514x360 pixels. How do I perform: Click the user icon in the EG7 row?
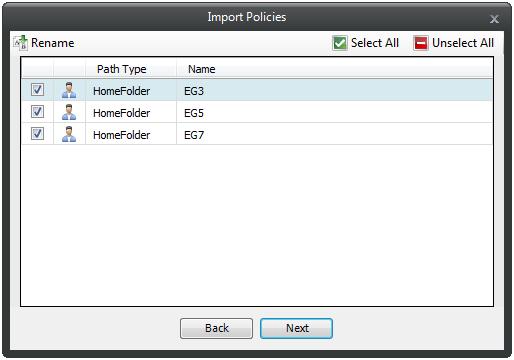(69, 134)
